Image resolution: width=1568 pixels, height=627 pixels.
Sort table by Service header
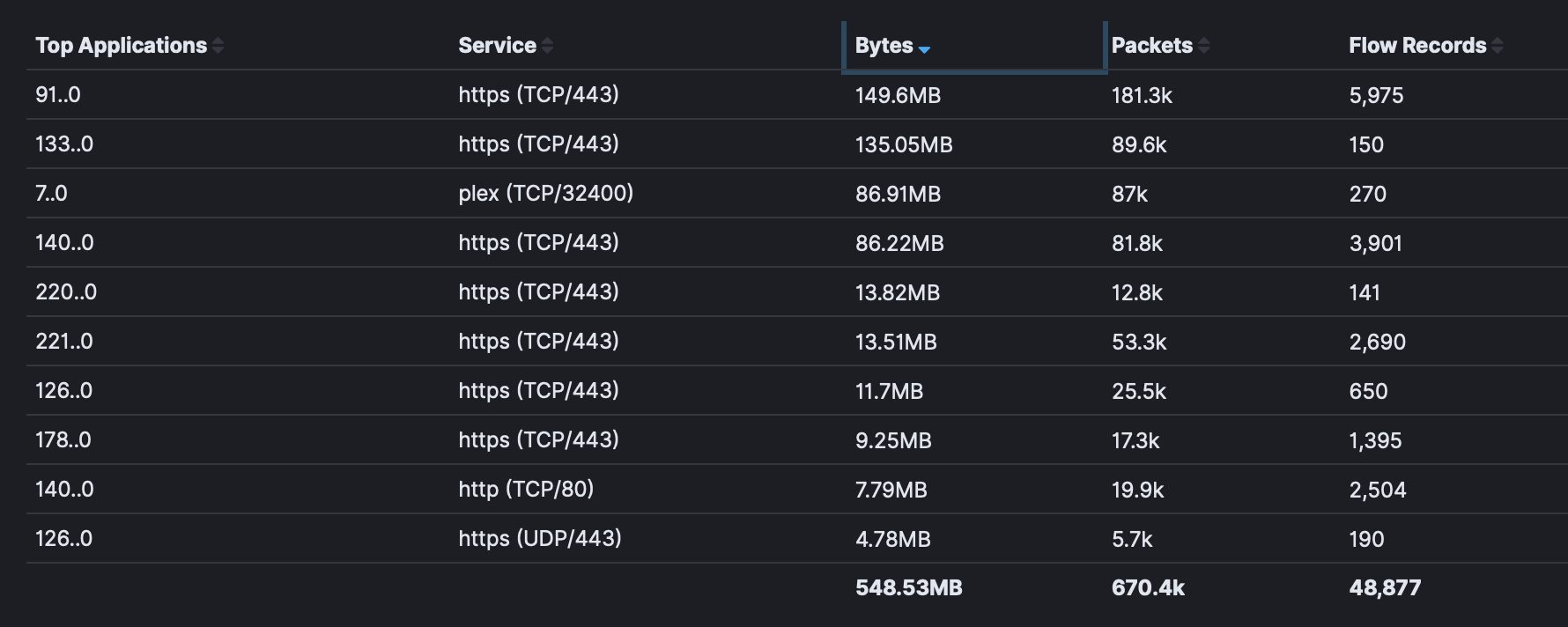point(497,46)
